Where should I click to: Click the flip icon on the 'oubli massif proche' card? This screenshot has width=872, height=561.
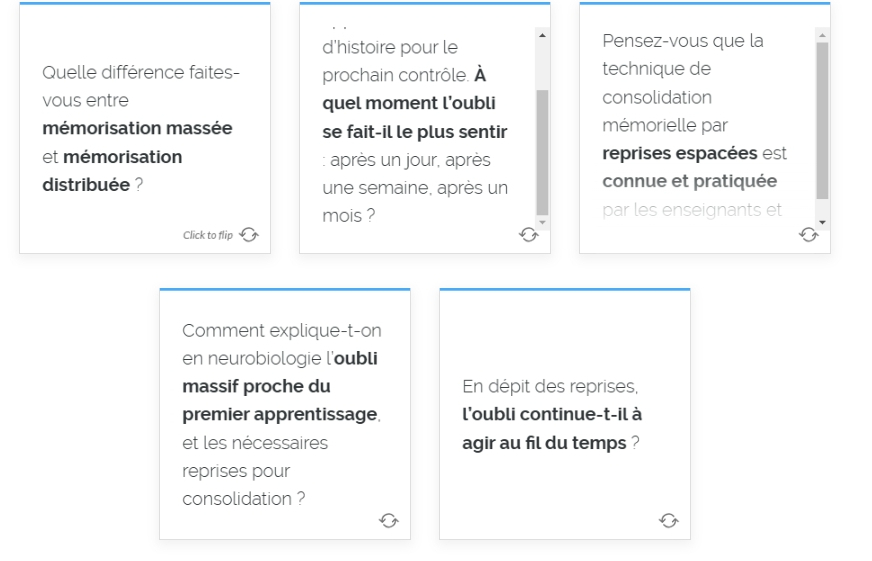point(389,520)
